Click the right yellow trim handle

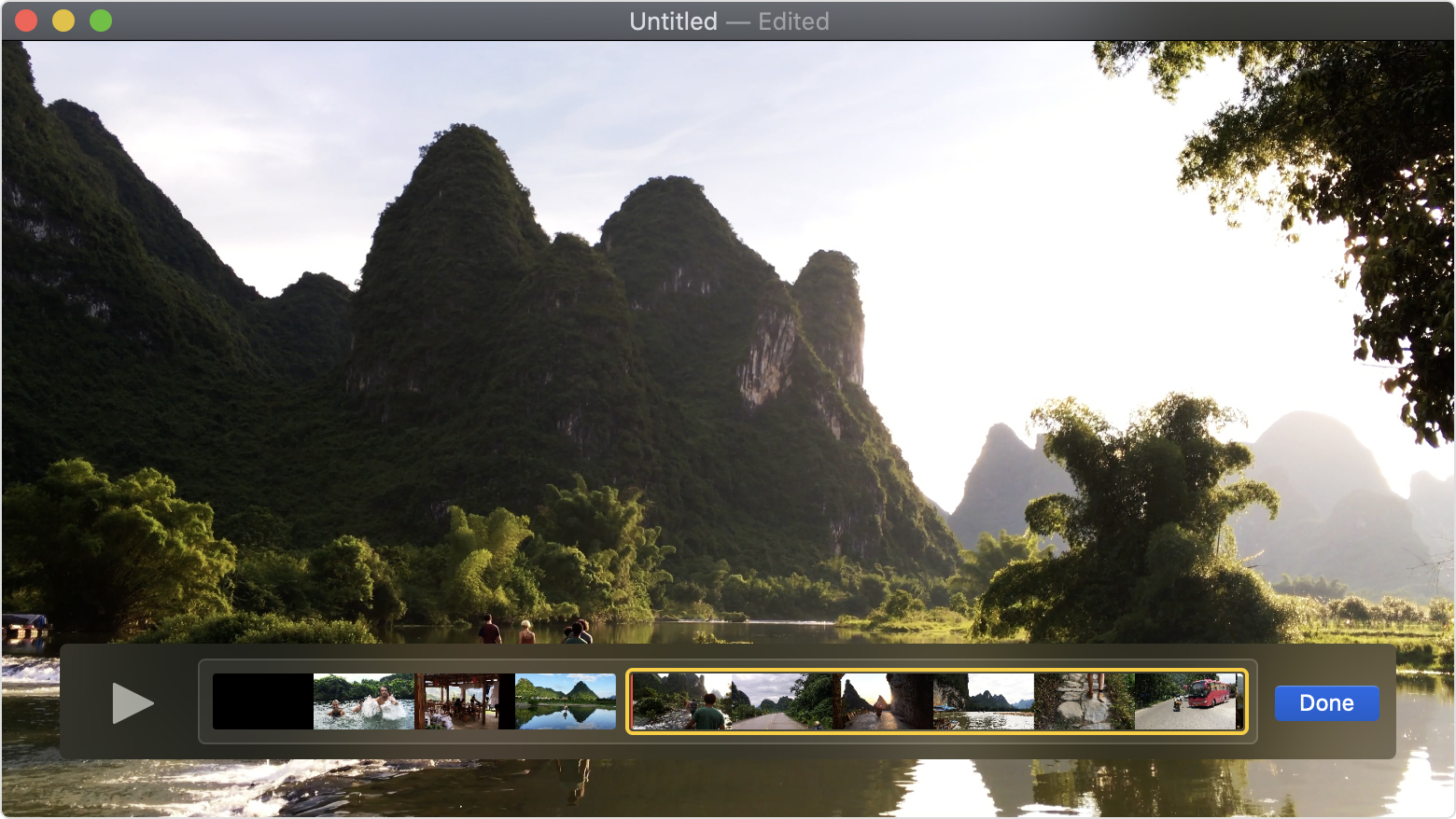pyautogui.click(x=1242, y=703)
